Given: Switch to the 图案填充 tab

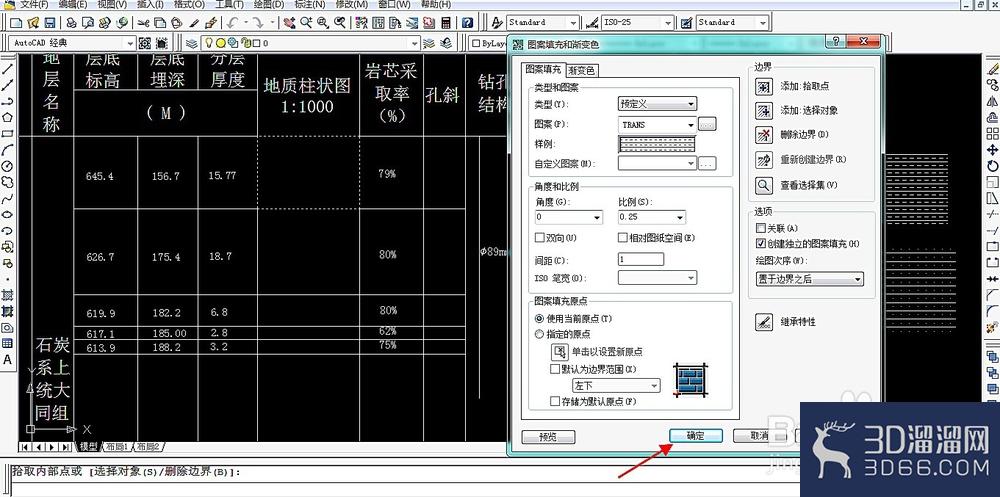Looking at the screenshot, I should pos(543,70).
